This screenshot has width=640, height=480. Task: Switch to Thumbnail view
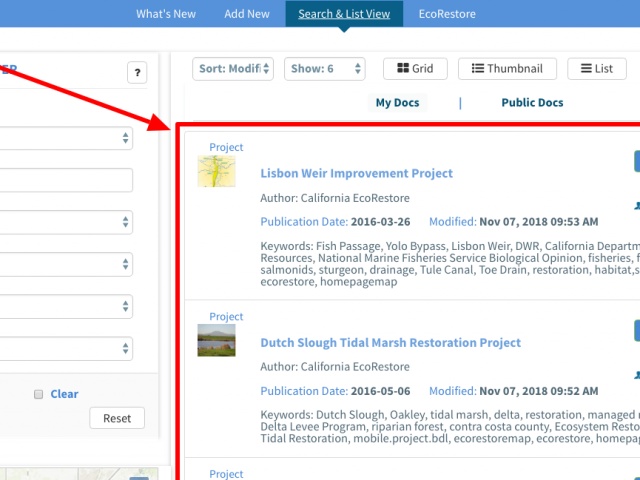tap(507, 69)
